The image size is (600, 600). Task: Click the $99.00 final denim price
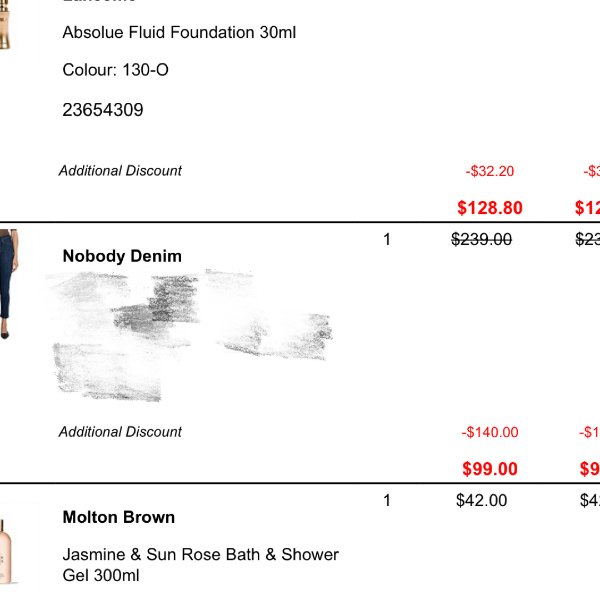pos(490,469)
